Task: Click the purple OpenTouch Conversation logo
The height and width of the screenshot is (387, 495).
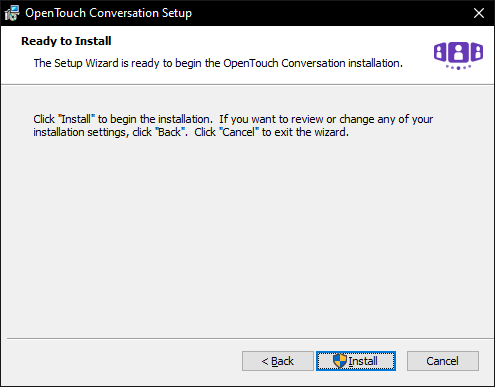Action: 458,55
